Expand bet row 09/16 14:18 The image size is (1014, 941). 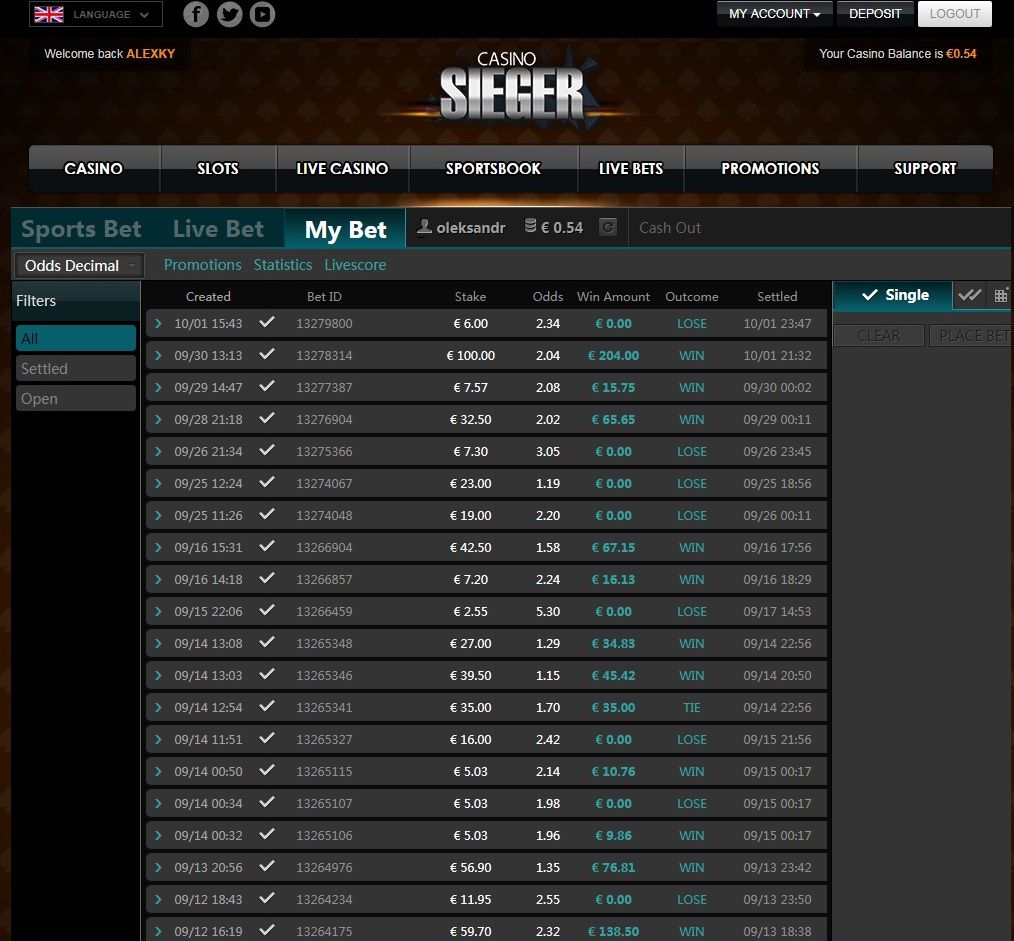158,579
